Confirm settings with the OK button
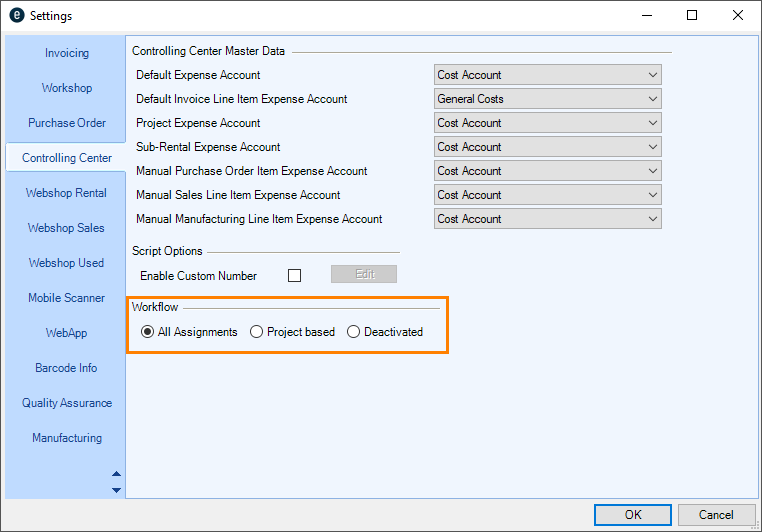The image size is (762, 532). [632, 514]
